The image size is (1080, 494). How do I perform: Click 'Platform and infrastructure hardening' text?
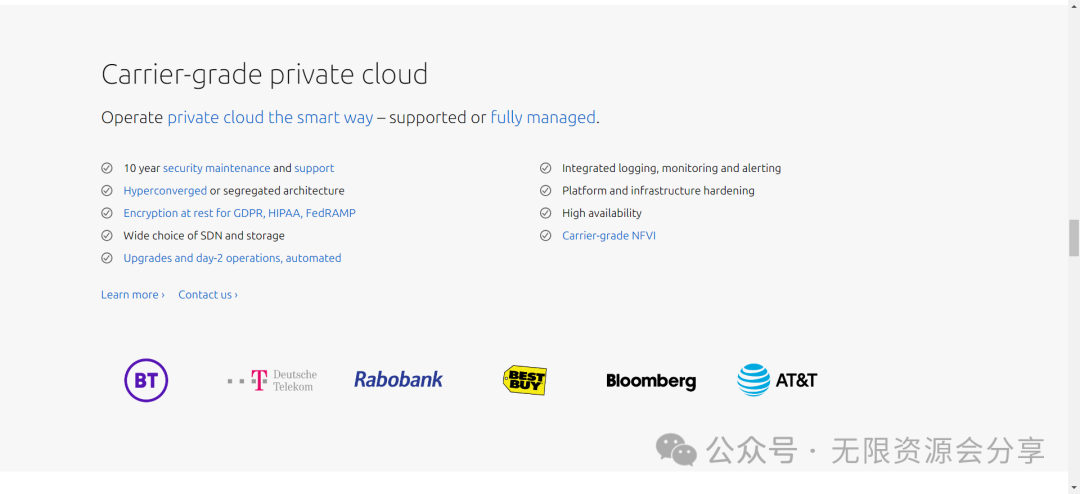658,191
